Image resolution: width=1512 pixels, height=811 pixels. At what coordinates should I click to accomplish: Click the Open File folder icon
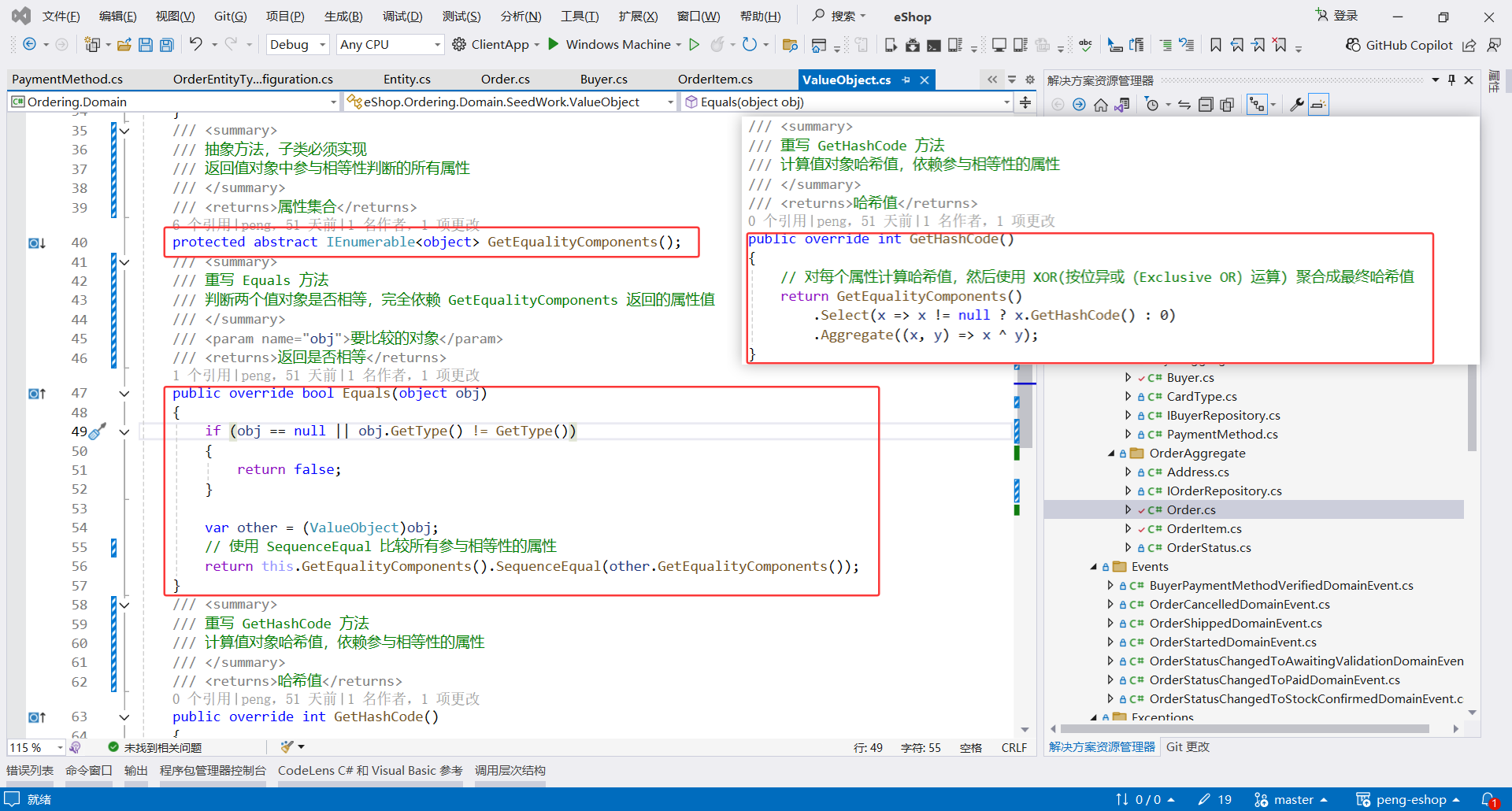(124, 45)
